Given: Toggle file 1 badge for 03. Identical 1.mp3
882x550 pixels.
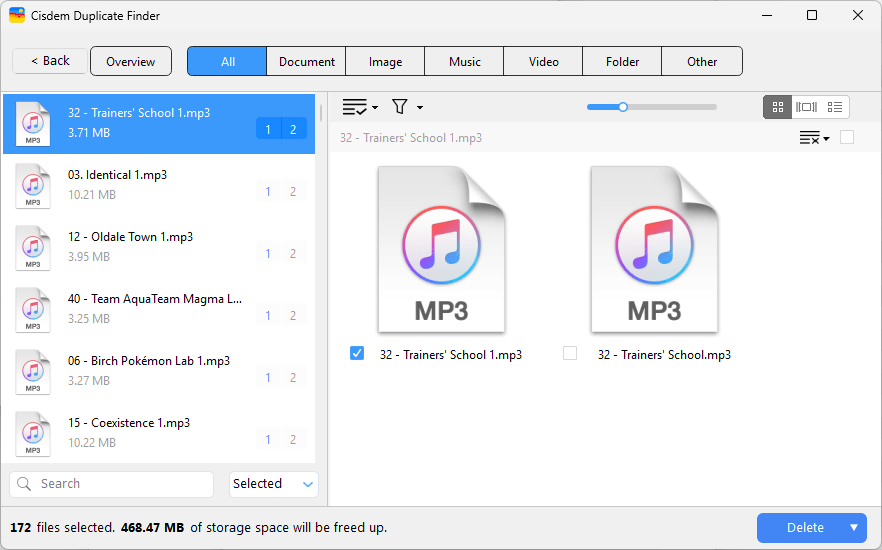Looking at the screenshot, I should (268, 191).
